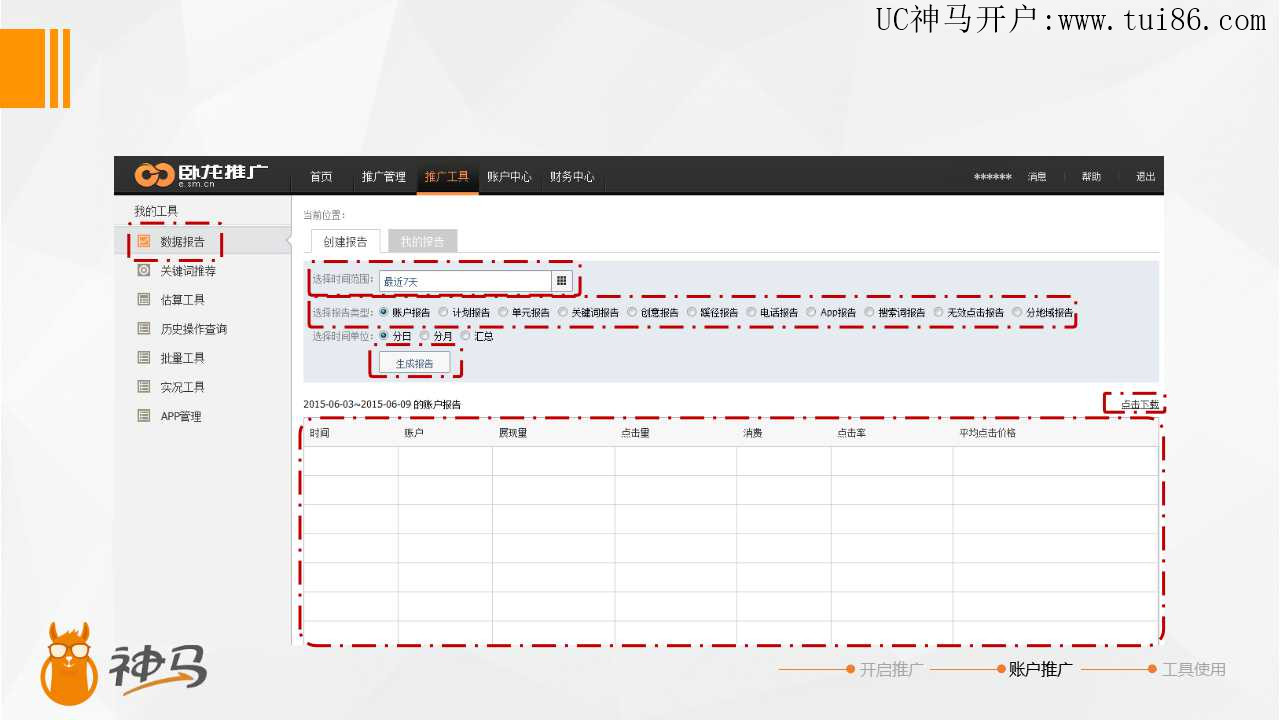Open the 推广工具 menu
The width and height of the screenshot is (1280, 720).
[x=447, y=177]
